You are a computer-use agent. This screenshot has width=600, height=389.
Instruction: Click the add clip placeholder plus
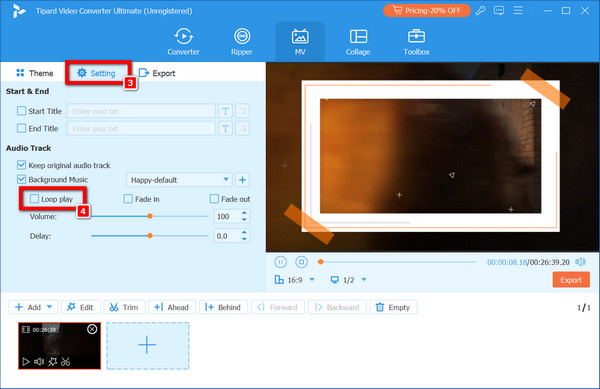(x=148, y=345)
